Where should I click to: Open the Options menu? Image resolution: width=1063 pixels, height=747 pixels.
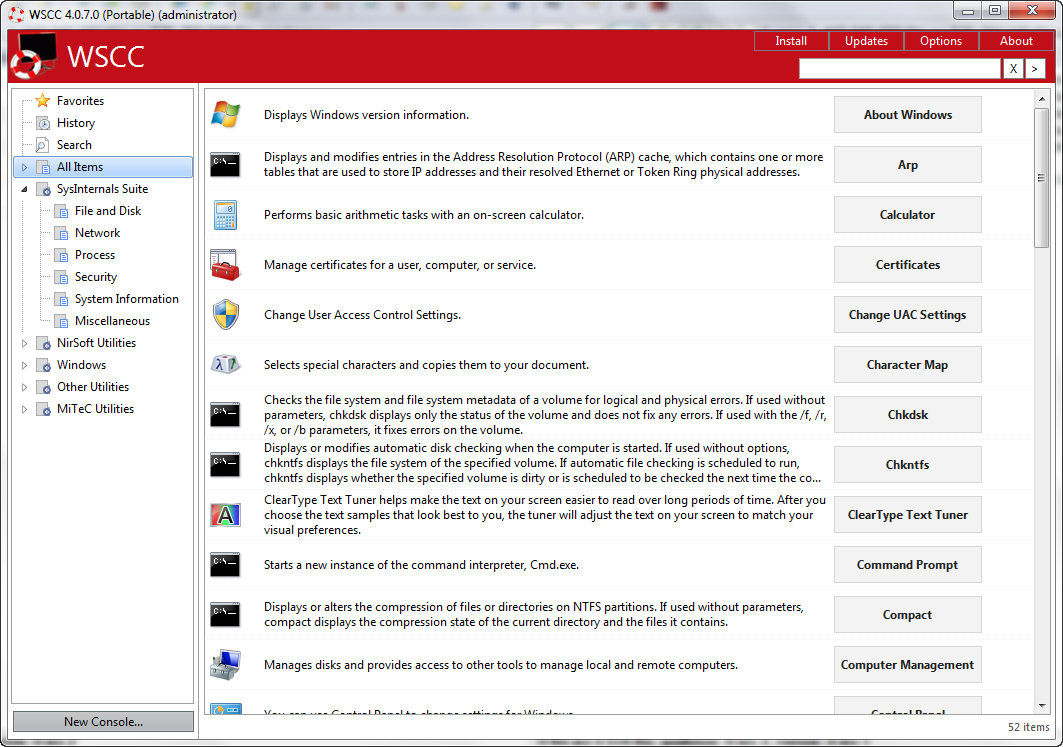point(940,41)
